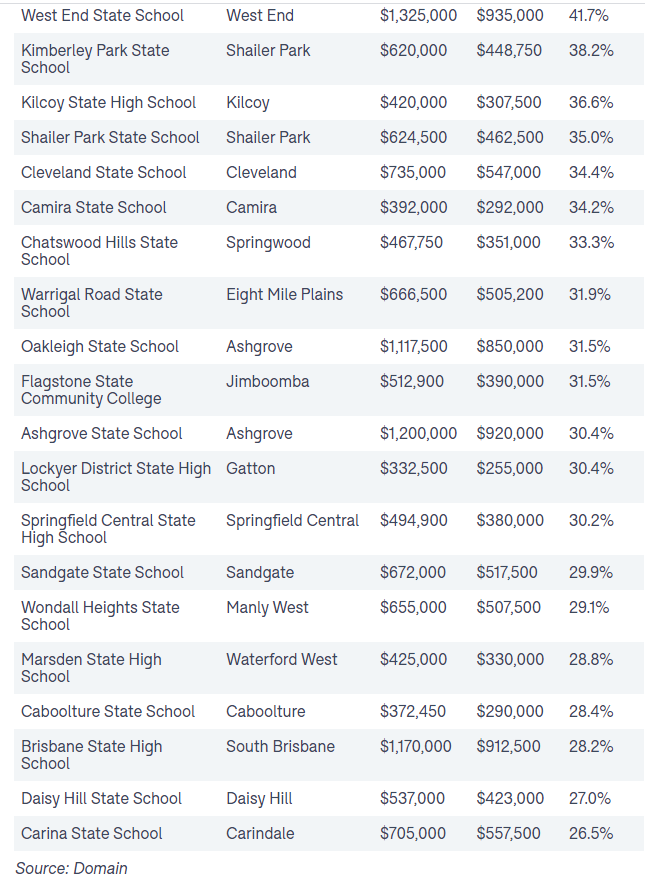The image size is (645, 881).
Task: Select Brisbane State High School row
Action: pyautogui.click(x=329, y=755)
